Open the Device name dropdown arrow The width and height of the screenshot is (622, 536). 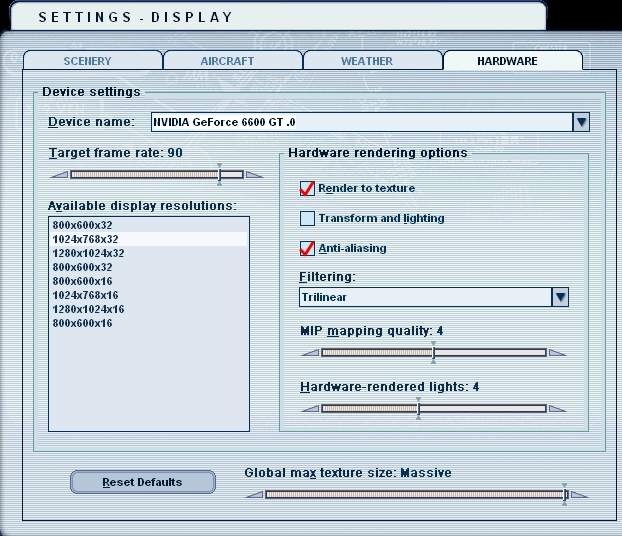coord(581,122)
